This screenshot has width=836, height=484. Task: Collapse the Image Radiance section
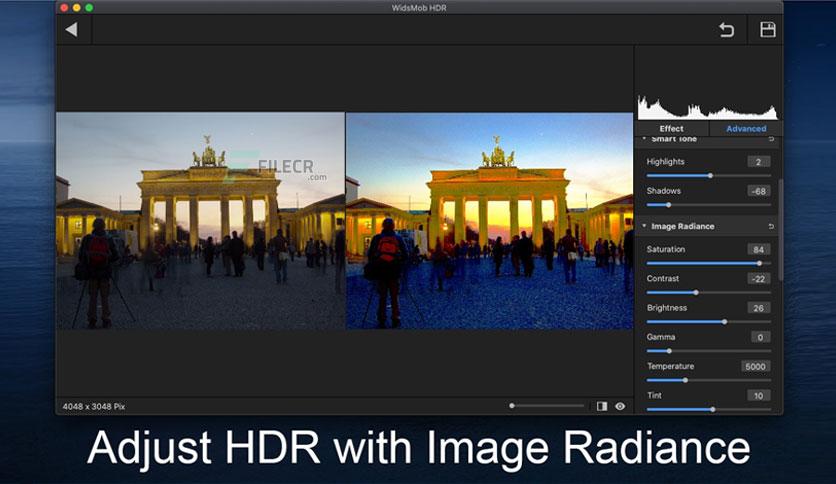click(644, 226)
